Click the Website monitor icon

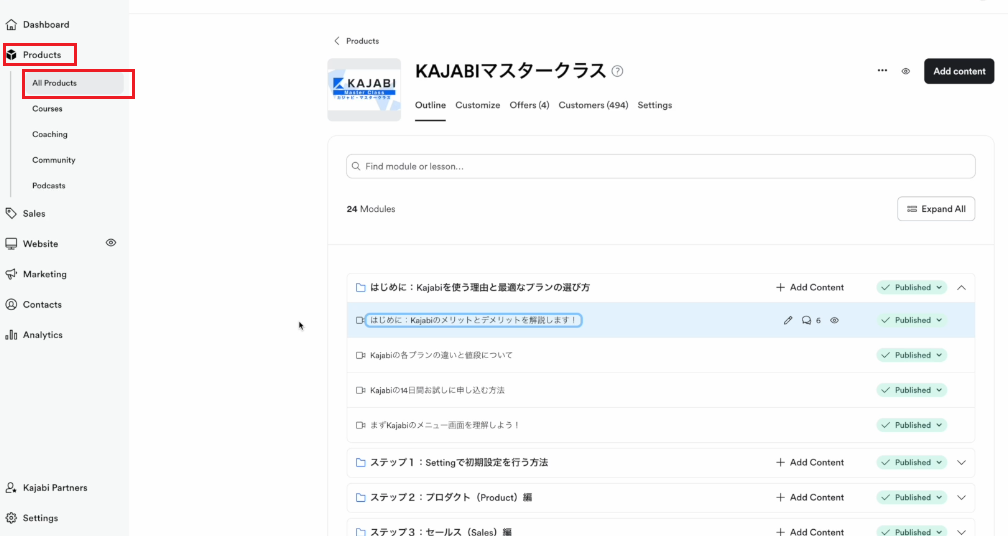pyautogui.click(x=11, y=244)
